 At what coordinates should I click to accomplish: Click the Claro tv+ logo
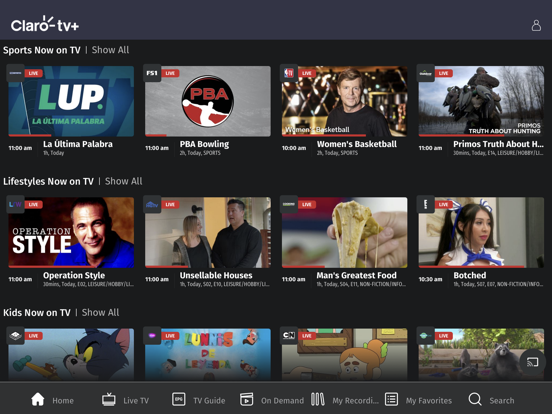45,24
